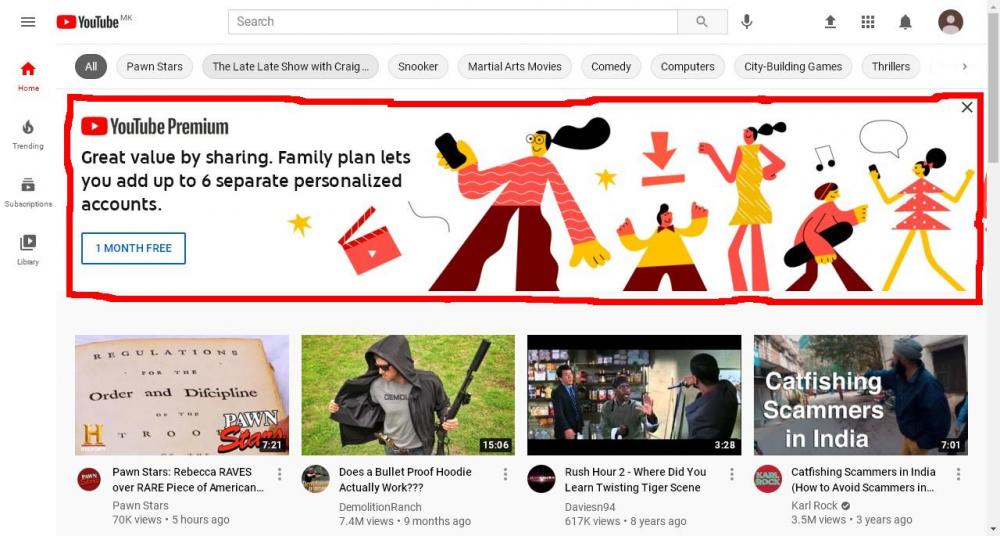
Task: Dismiss the YouTube Premium banner
Action: (966, 108)
